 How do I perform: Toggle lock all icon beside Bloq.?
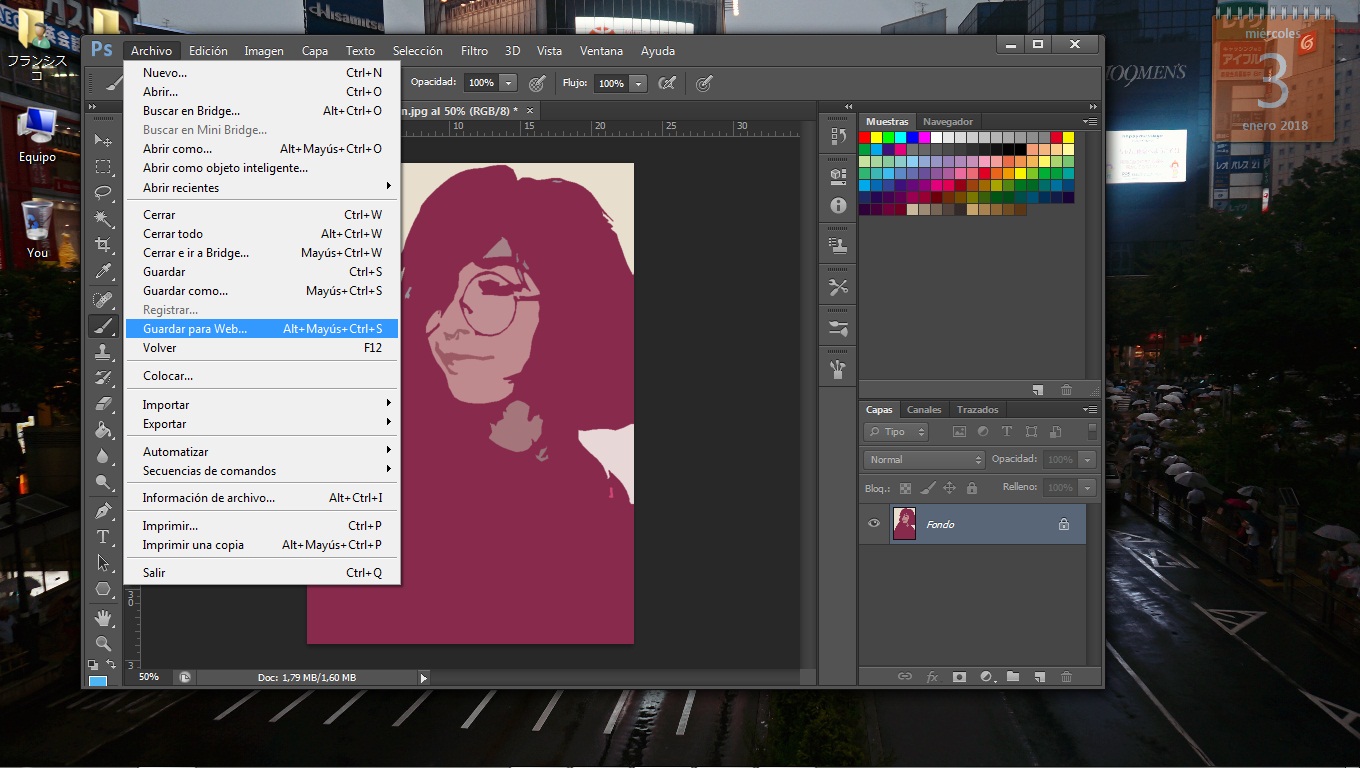(x=971, y=488)
